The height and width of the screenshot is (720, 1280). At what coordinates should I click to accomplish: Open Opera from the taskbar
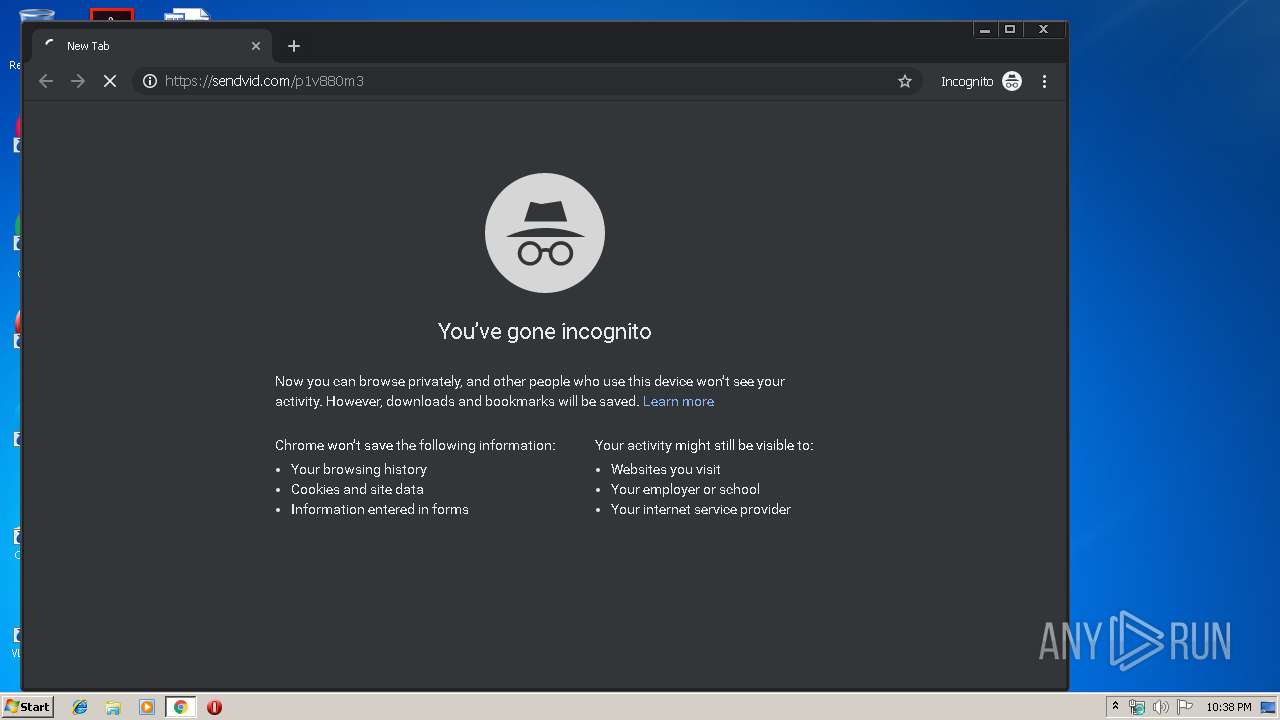coord(214,707)
